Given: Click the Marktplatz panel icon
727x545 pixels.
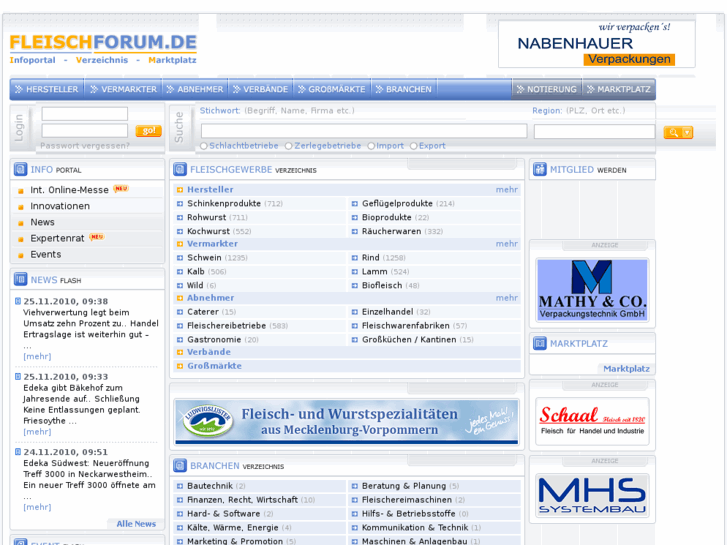Looking at the screenshot, I should [x=540, y=344].
